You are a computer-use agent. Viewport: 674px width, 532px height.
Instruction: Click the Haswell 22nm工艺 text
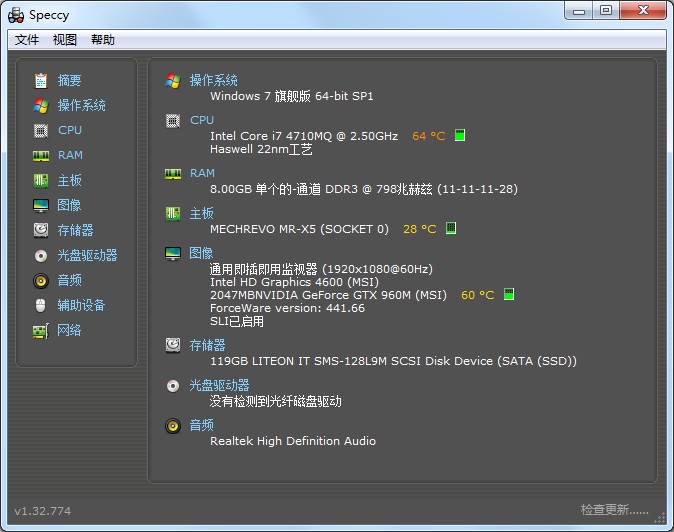[261, 149]
